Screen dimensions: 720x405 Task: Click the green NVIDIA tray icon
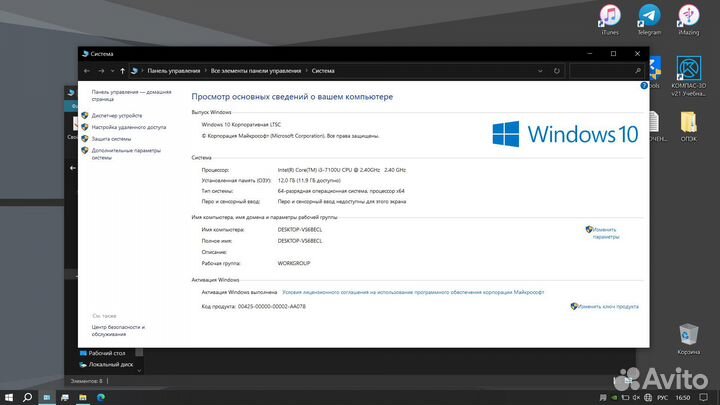pos(614,398)
